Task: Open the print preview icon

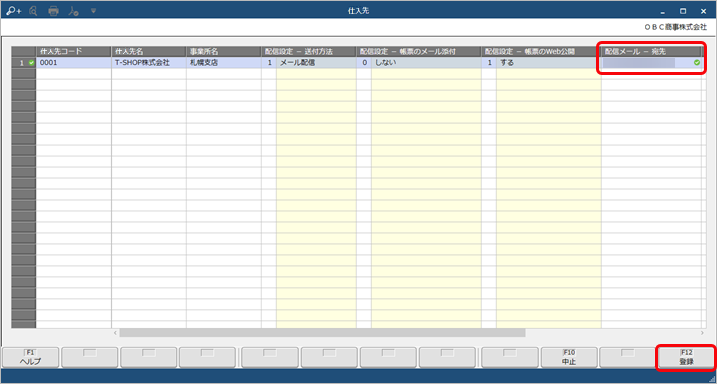Action: tap(33, 11)
